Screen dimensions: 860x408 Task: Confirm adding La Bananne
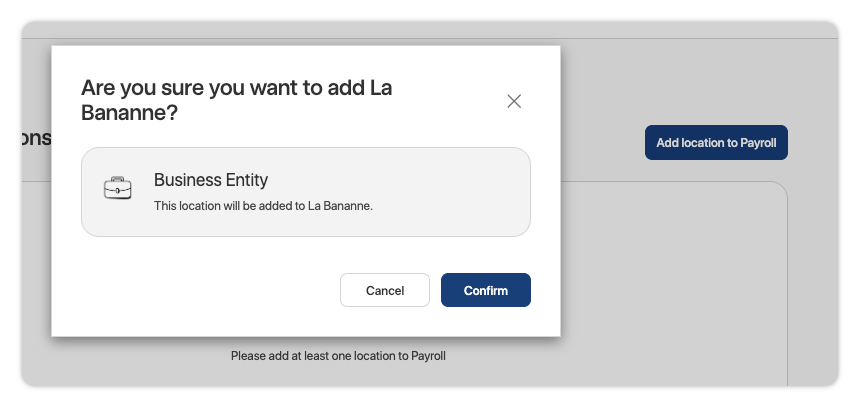485,290
